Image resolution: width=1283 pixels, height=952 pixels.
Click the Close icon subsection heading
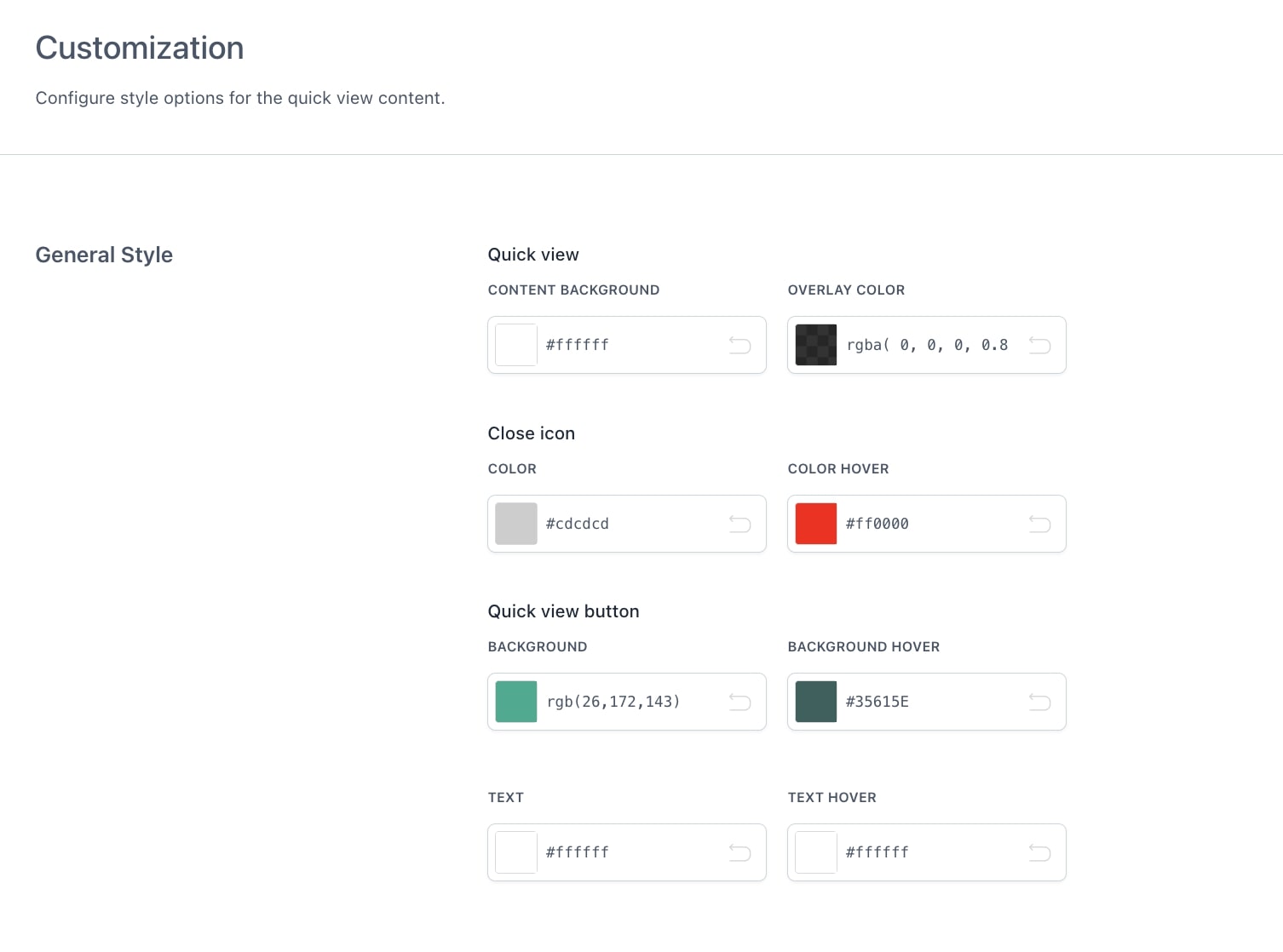[x=532, y=433]
